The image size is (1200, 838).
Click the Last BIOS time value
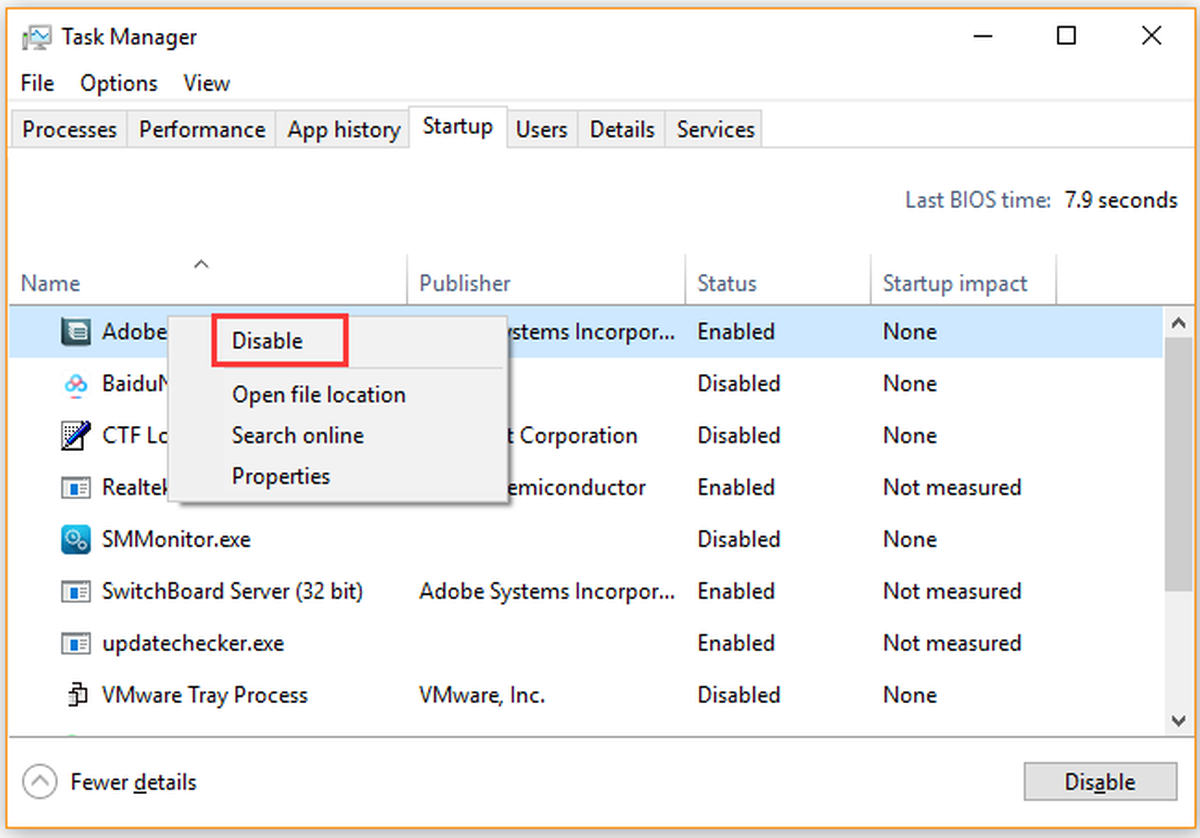(x=1121, y=200)
